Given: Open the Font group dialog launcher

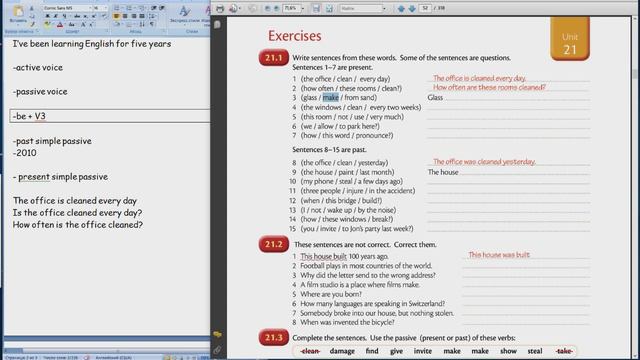Looking at the screenshot, I should point(107,31).
